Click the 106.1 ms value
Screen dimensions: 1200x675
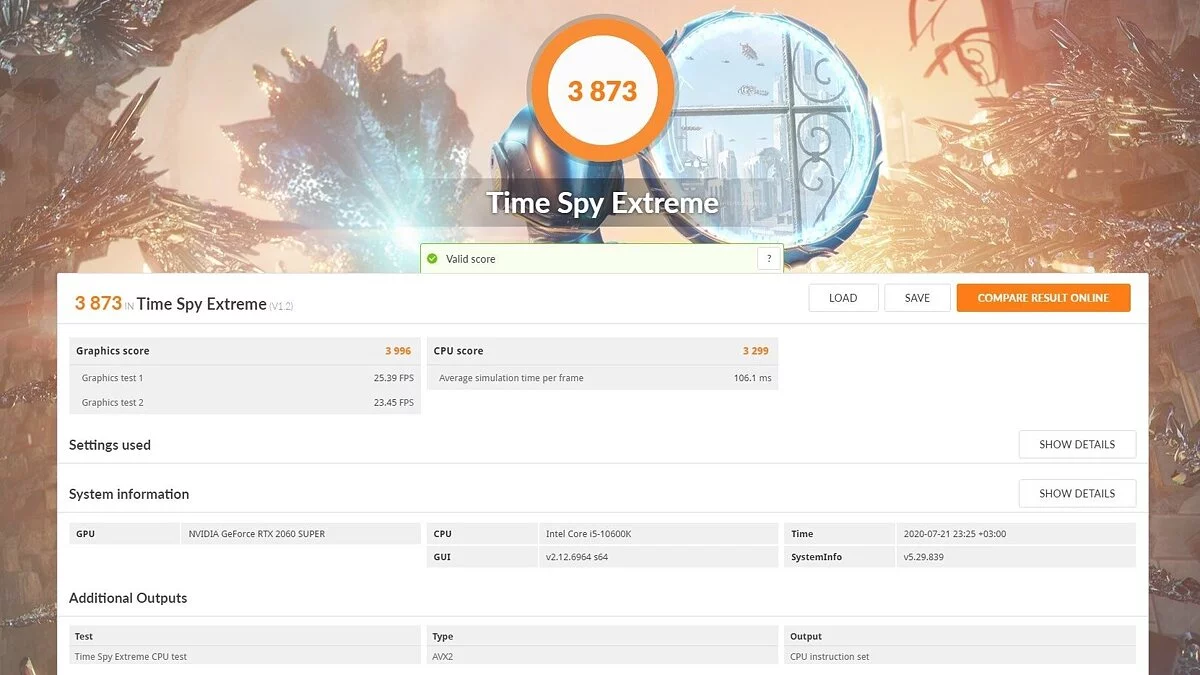point(752,378)
